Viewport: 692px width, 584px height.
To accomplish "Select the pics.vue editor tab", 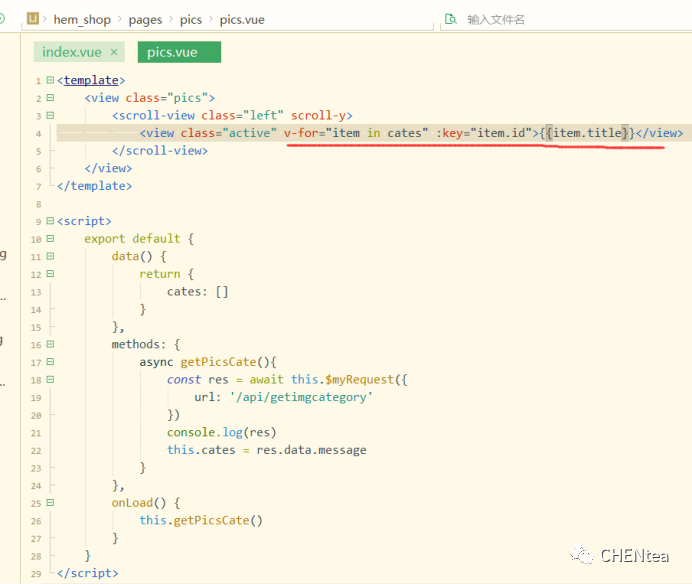I will click(x=172, y=52).
